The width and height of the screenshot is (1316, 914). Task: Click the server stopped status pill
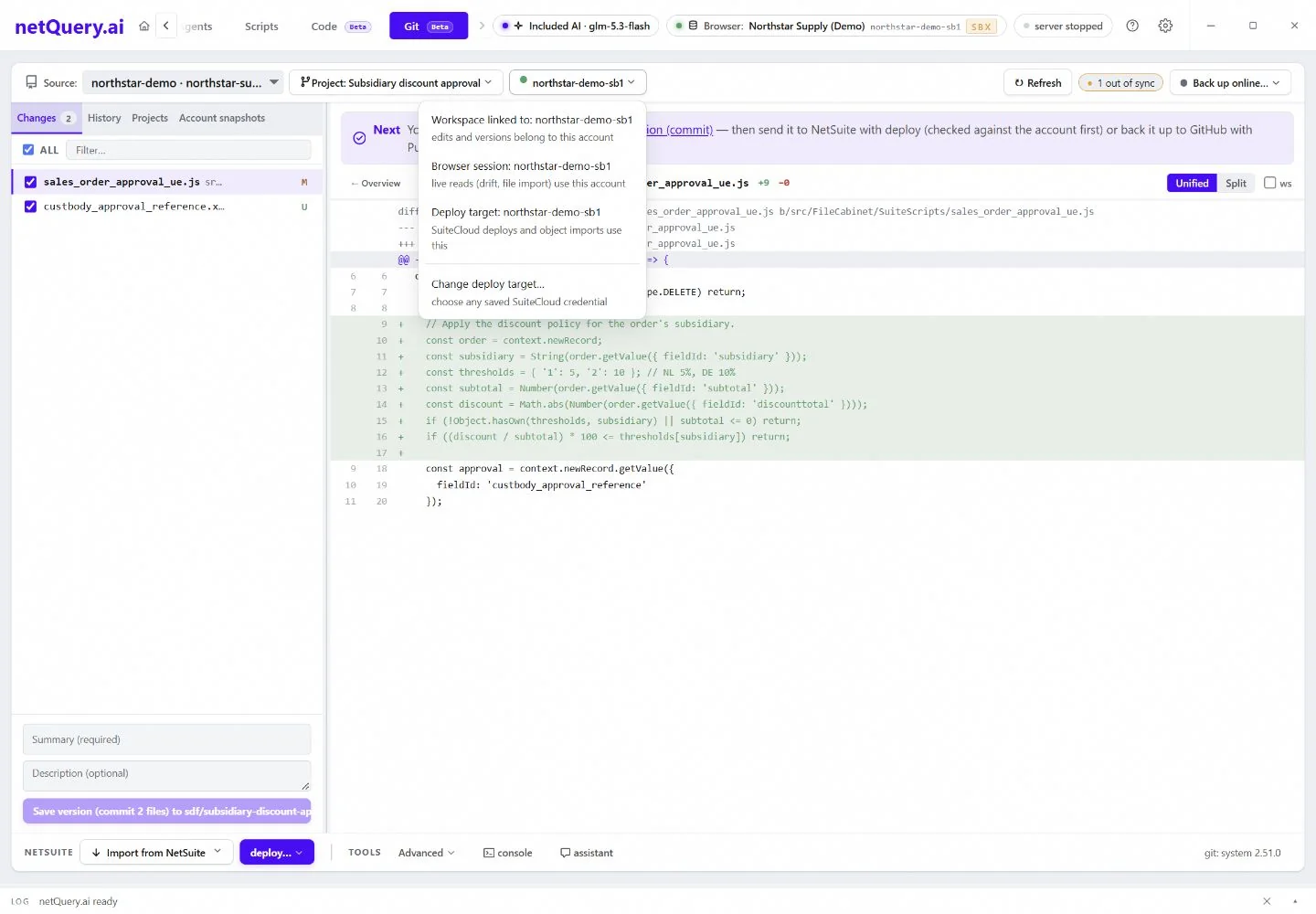pos(1063,26)
